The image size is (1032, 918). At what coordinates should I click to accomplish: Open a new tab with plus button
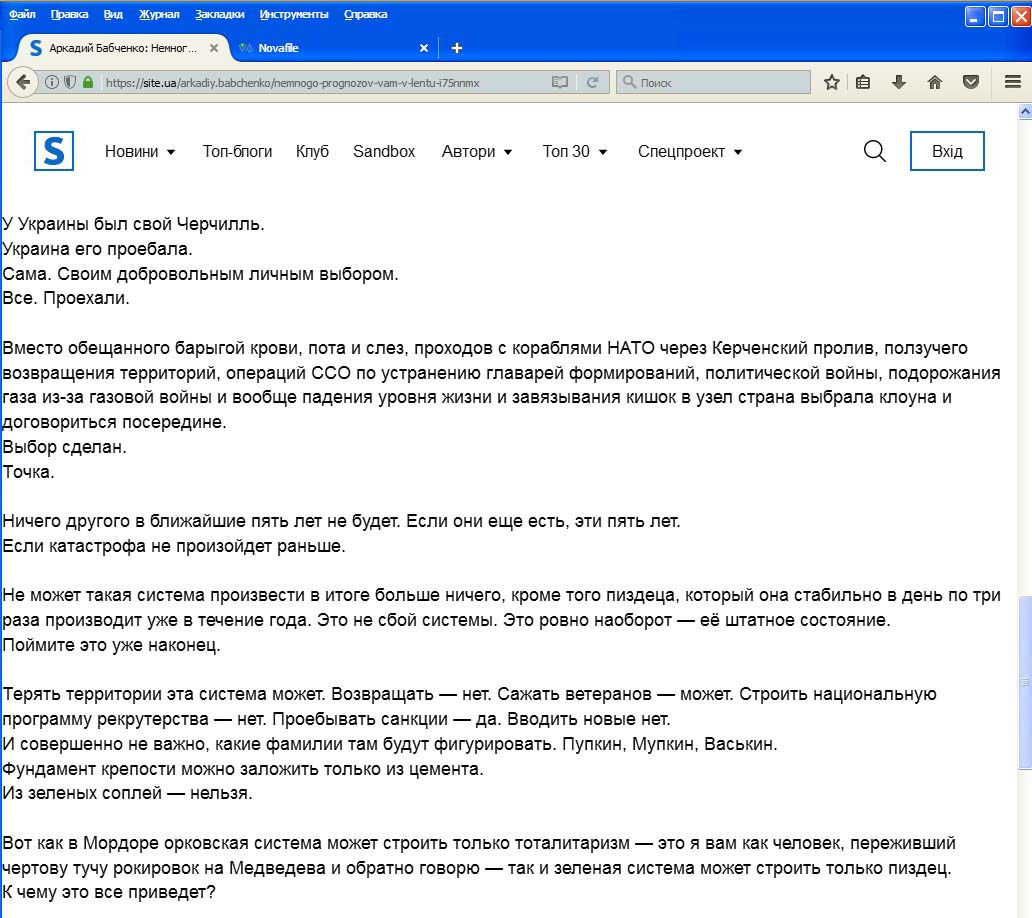(x=457, y=48)
